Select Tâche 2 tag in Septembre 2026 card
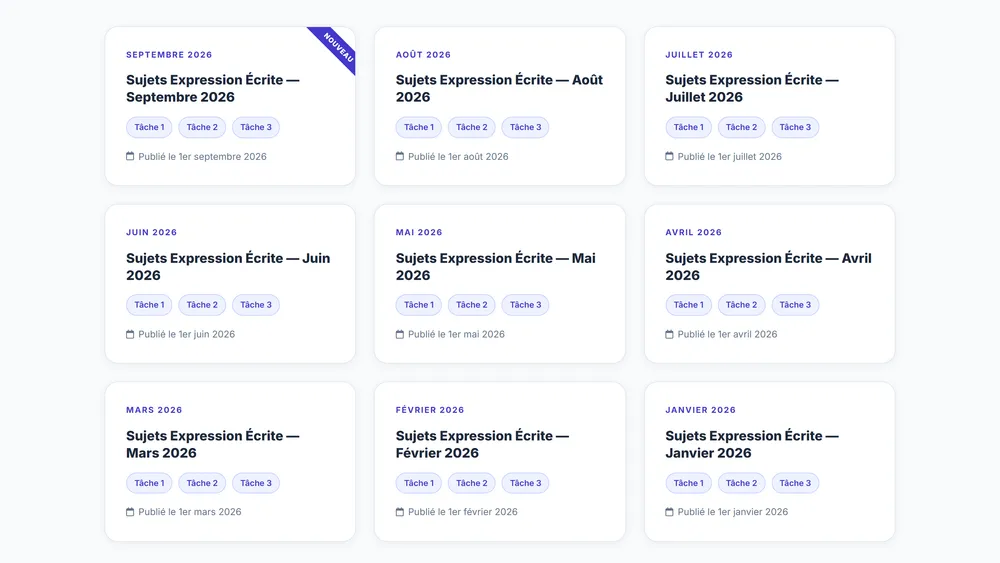The image size is (1000, 563). coord(202,127)
